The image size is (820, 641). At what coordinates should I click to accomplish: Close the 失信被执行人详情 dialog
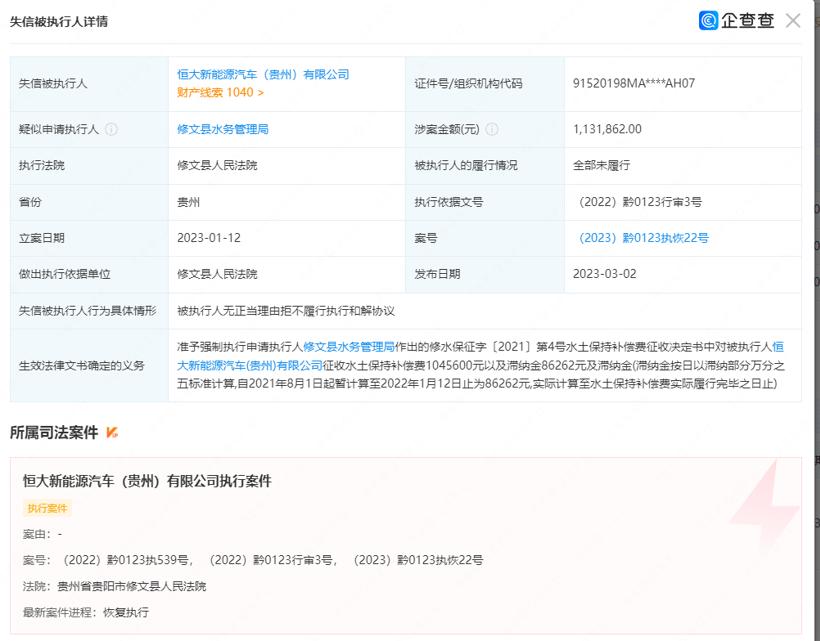[x=793, y=20]
